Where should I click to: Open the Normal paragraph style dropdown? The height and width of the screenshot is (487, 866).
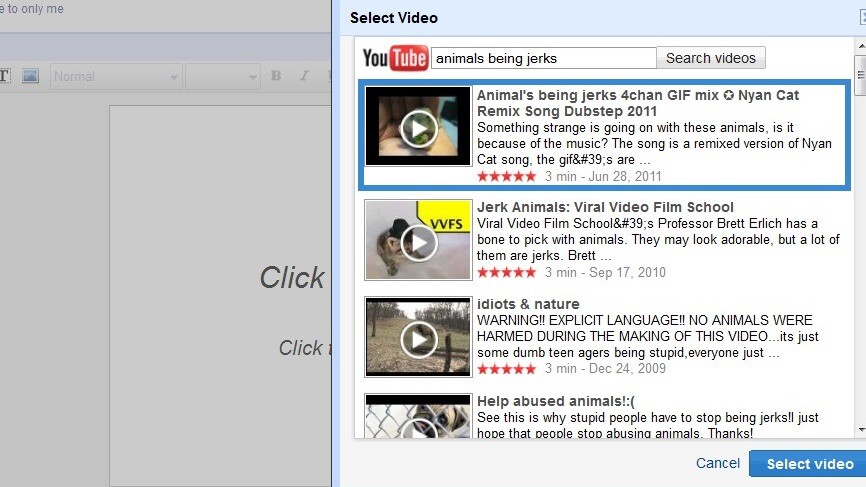(115, 76)
